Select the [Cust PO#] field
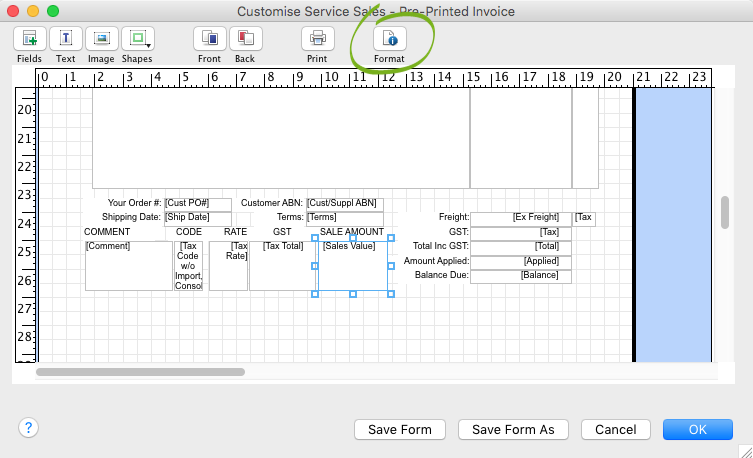This screenshot has height=458, width=753. tap(197, 204)
